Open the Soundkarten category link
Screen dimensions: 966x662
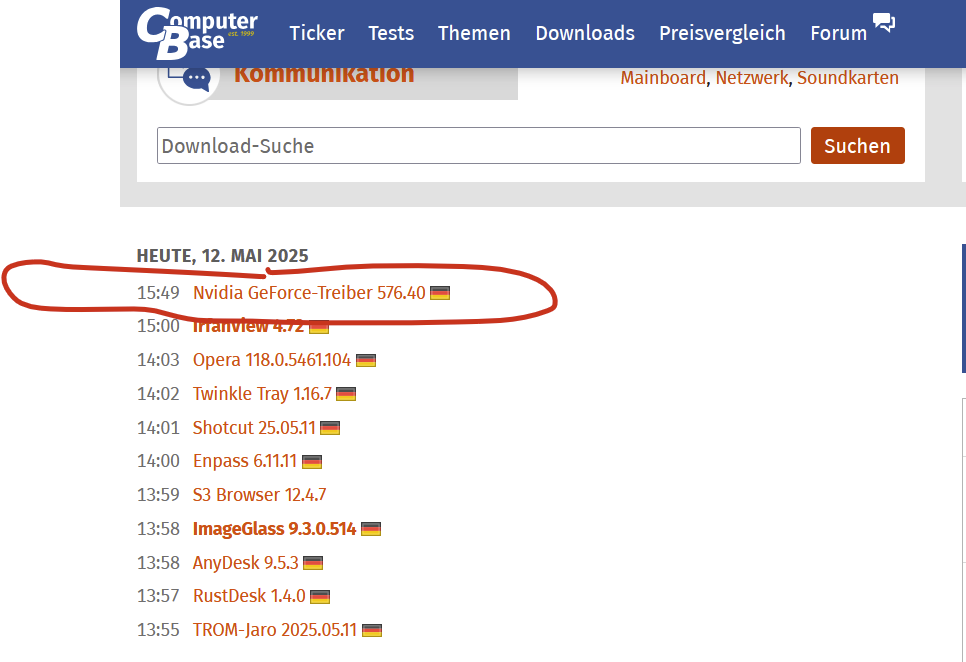[x=848, y=78]
